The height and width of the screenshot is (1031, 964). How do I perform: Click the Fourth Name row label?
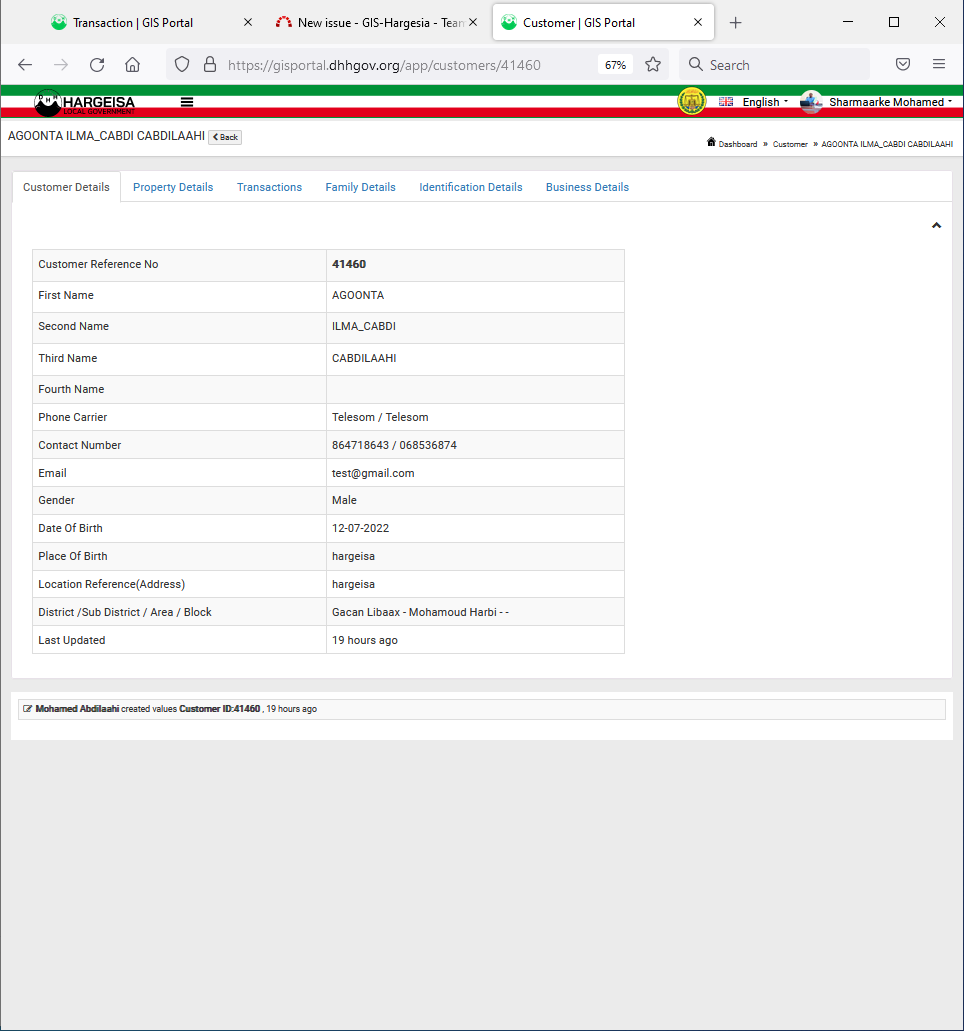(x=71, y=389)
